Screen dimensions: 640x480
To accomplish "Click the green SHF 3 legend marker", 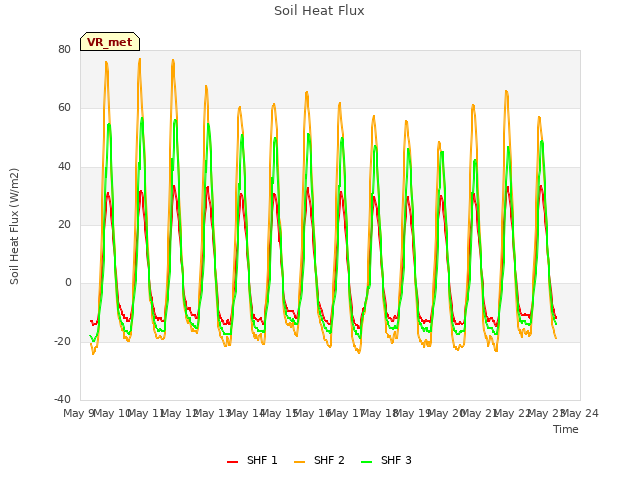I will tap(367, 462).
